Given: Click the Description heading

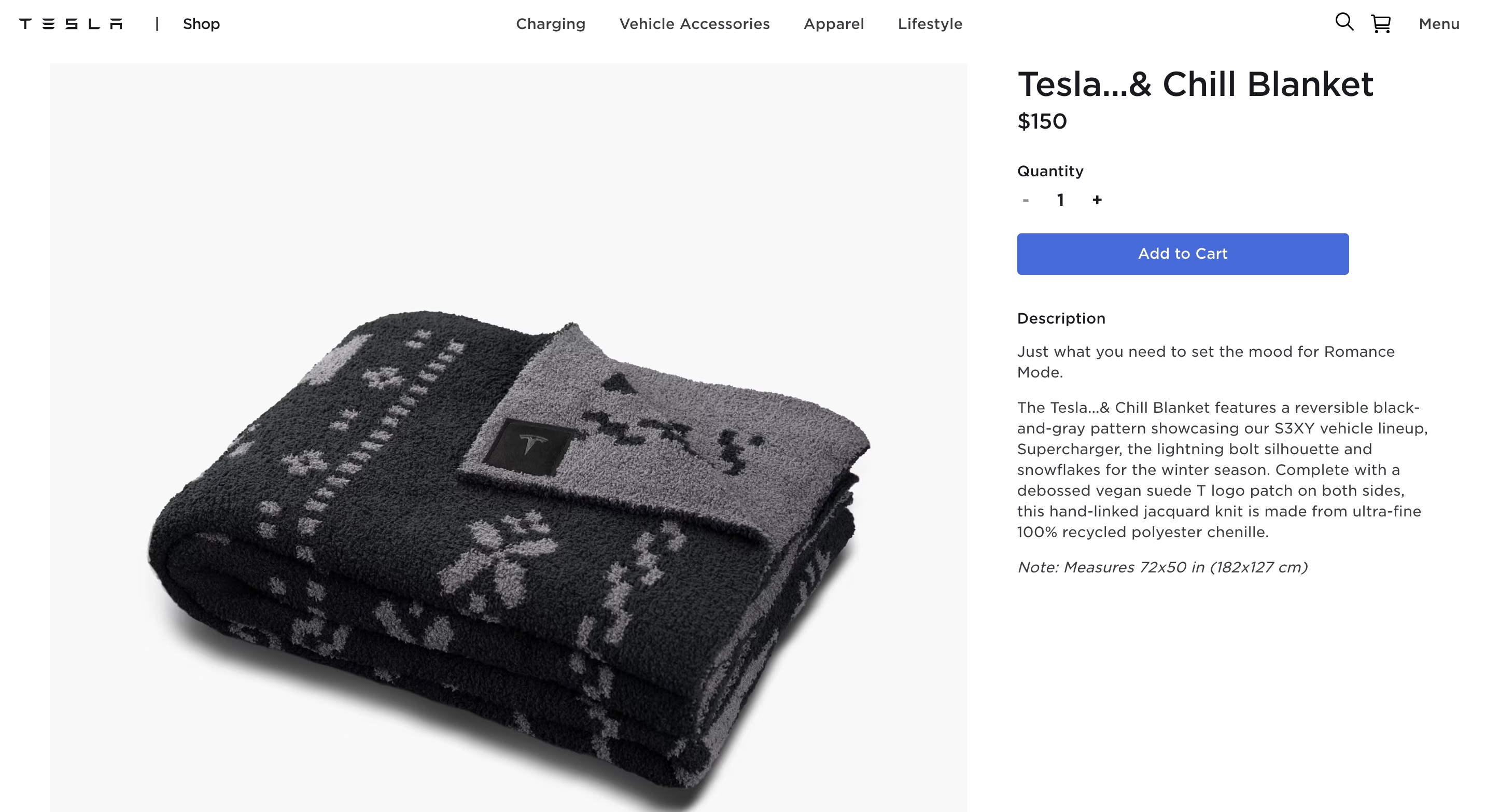Looking at the screenshot, I should [x=1061, y=318].
